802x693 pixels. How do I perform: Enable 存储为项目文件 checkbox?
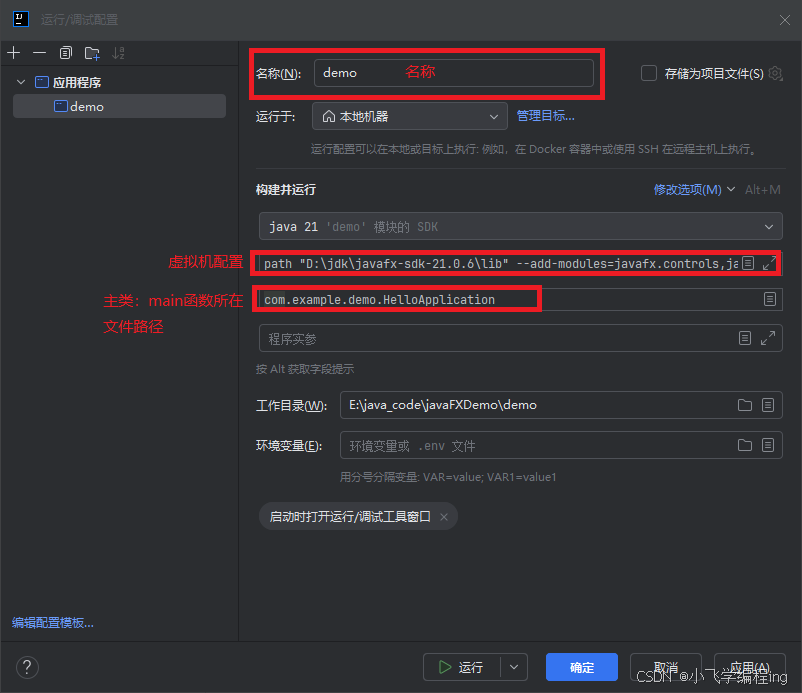649,73
